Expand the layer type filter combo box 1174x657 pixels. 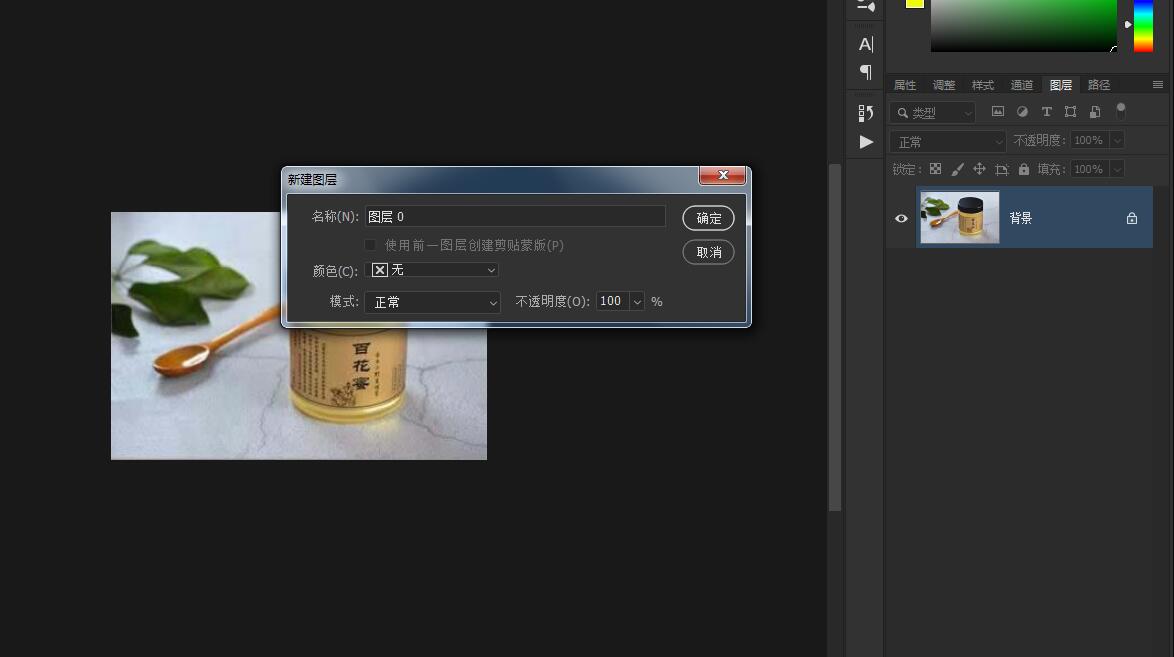(966, 112)
